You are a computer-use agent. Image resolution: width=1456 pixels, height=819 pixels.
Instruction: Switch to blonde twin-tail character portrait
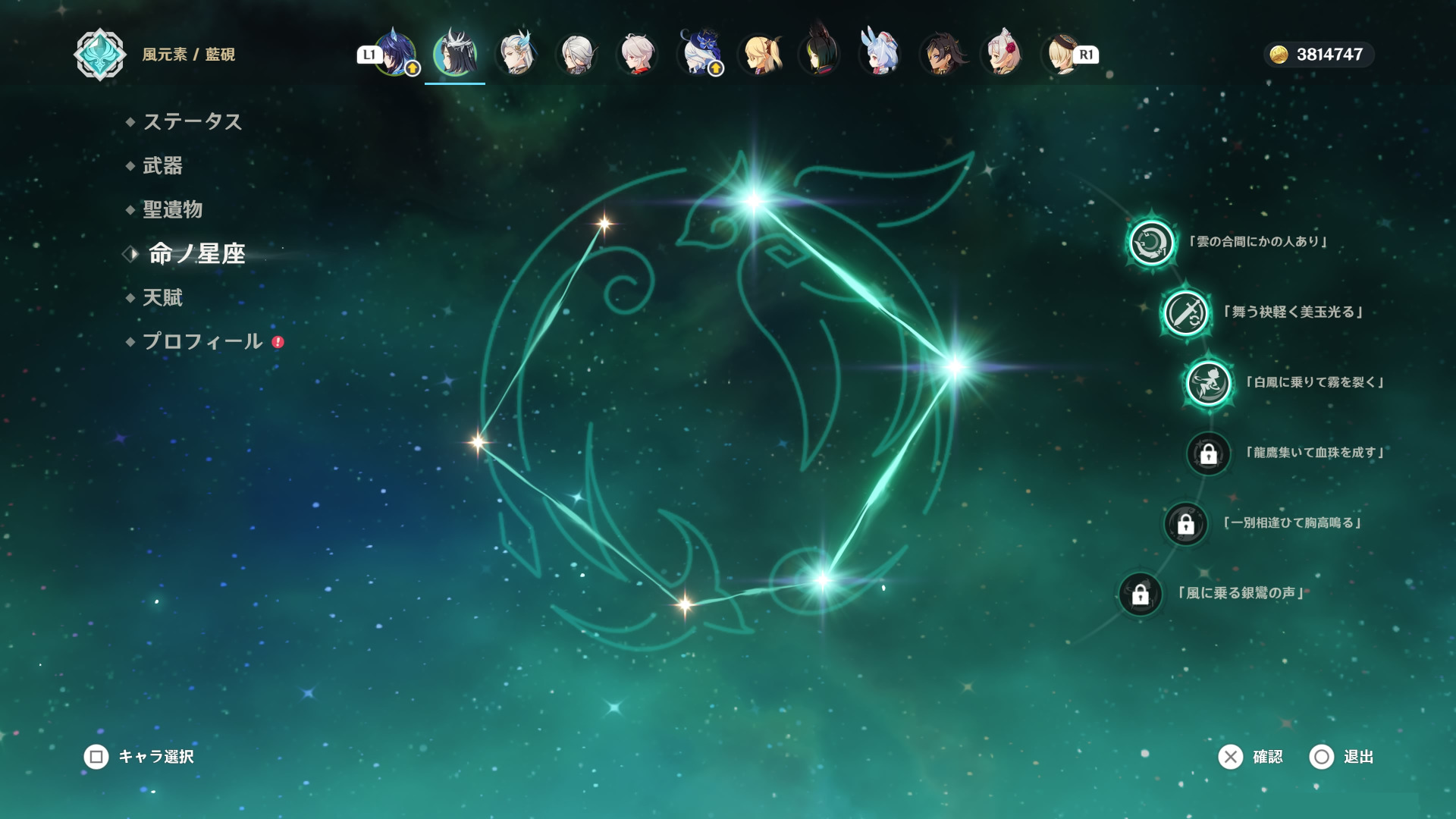click(x=761, y=53)
